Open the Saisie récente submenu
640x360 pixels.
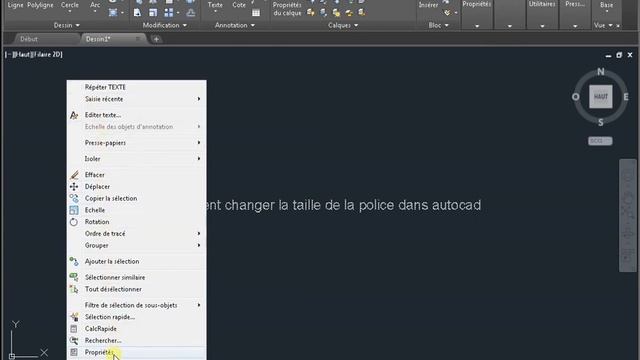136,99
